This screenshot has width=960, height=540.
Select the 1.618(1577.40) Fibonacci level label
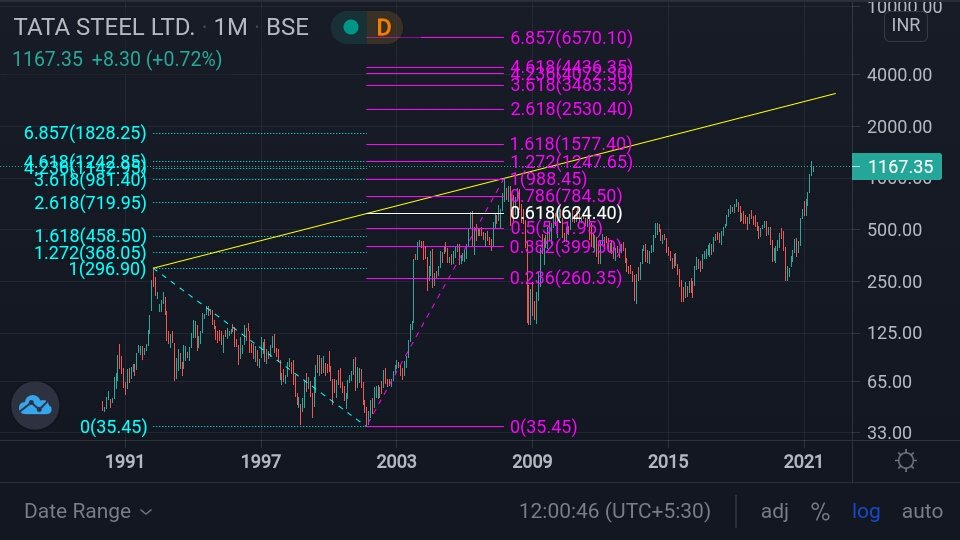click(x=571, y=144)
